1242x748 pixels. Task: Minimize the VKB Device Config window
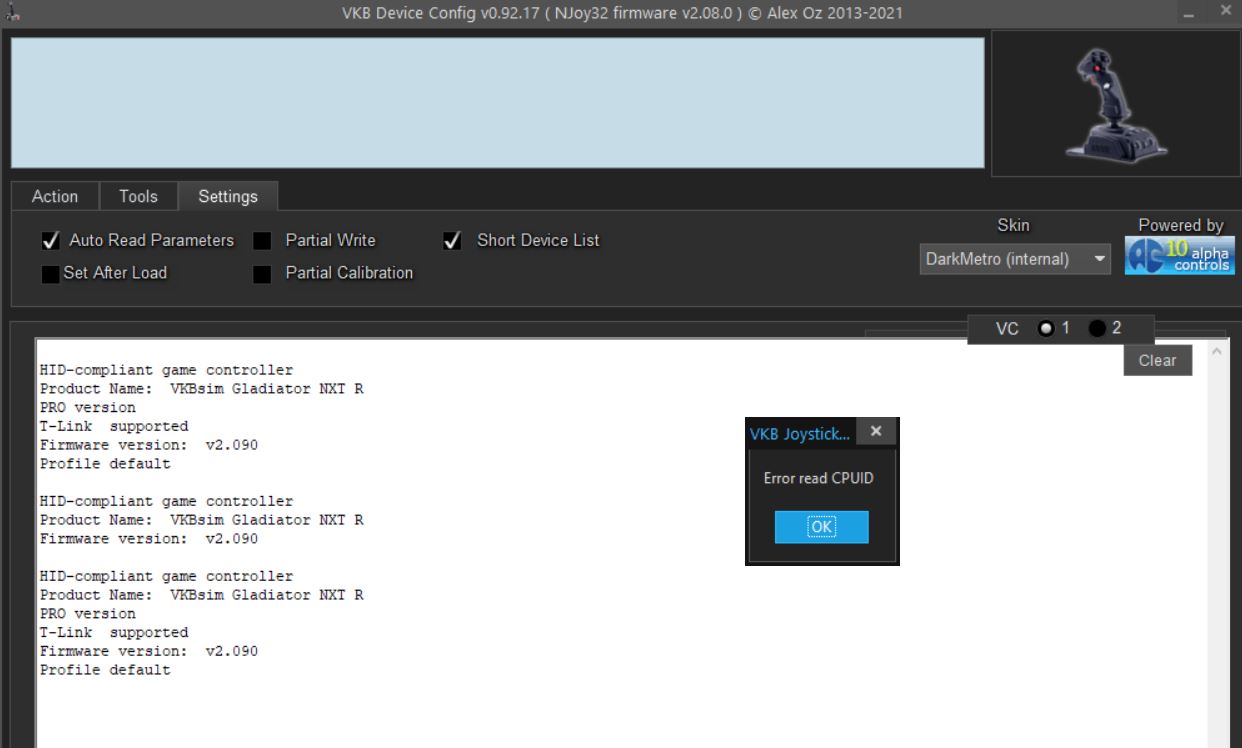pos(1189,13)
